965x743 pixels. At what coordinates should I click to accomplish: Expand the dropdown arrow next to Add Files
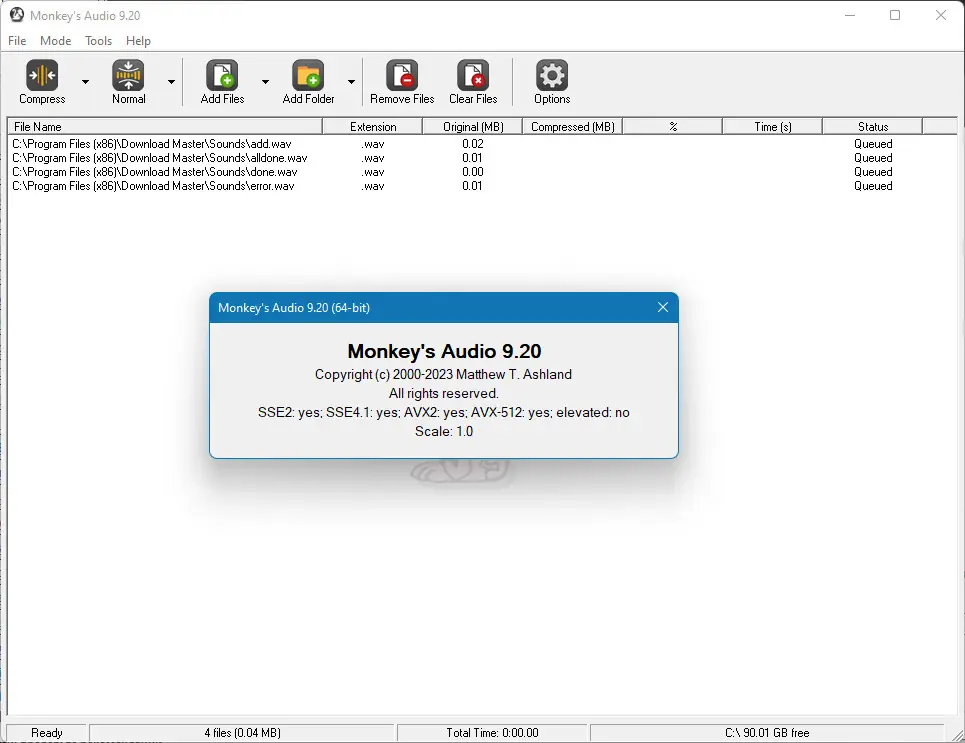pyautogui.click(x=265, y=81)
